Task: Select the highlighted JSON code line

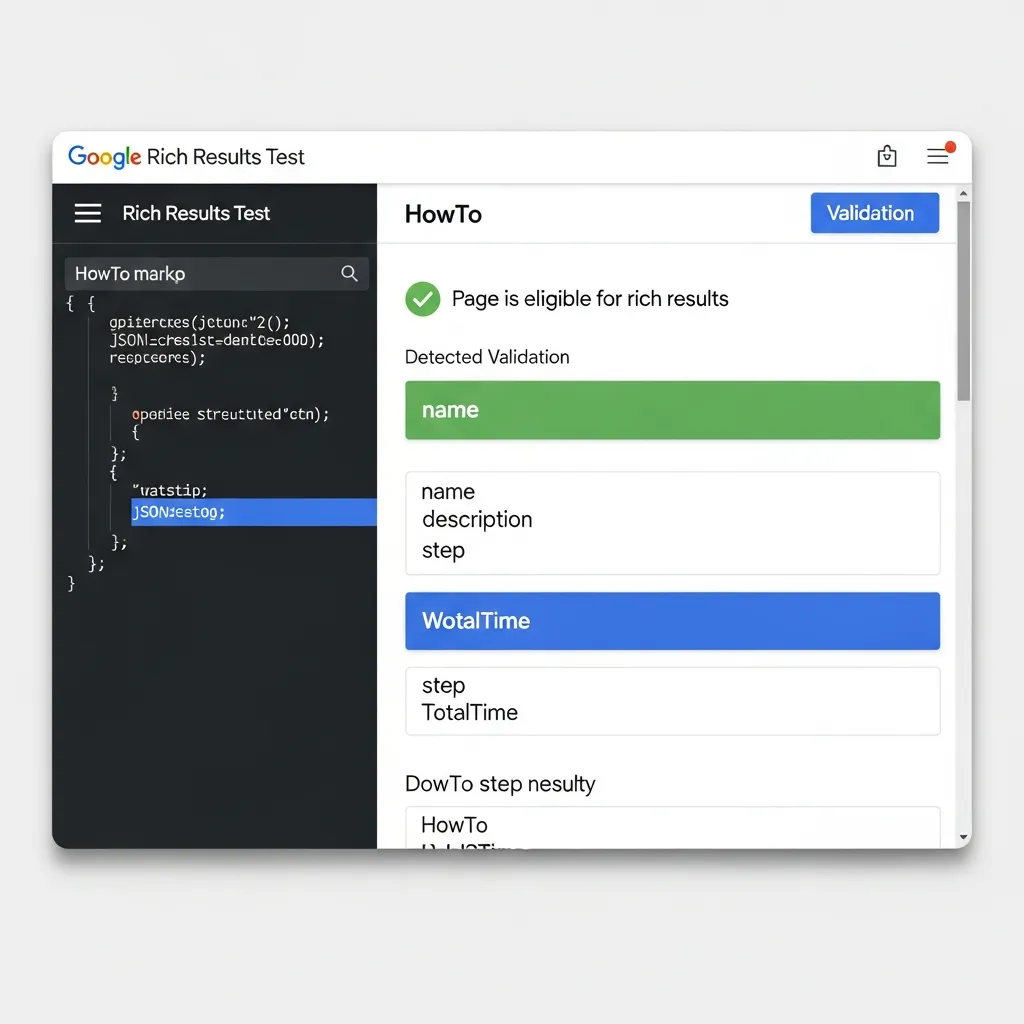Action: 253,512
